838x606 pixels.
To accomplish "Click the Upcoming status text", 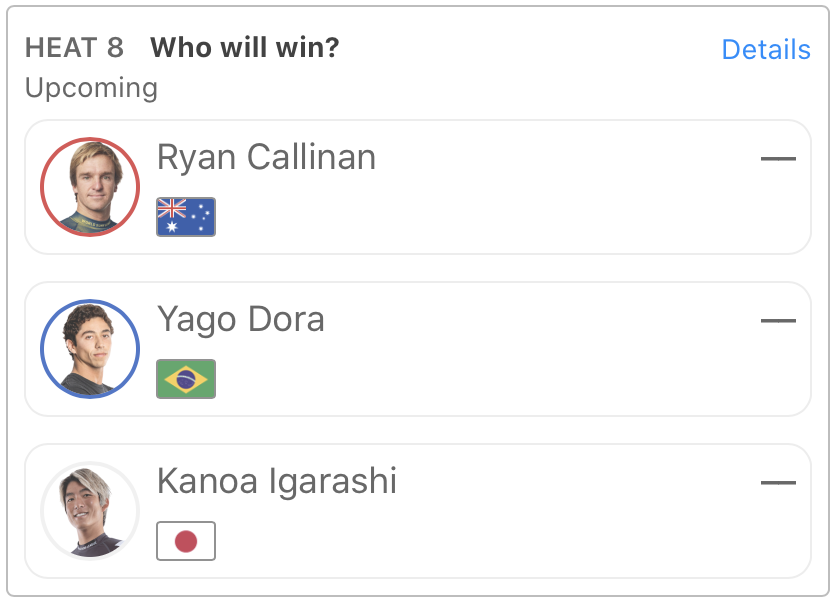I will (x=91, y=88).
